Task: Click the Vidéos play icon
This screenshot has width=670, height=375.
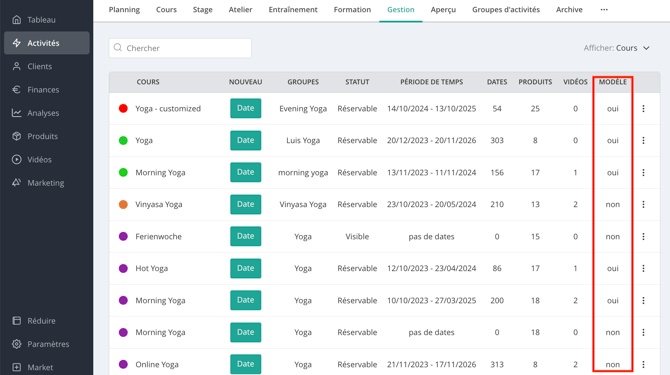Action: click(17, 159)
